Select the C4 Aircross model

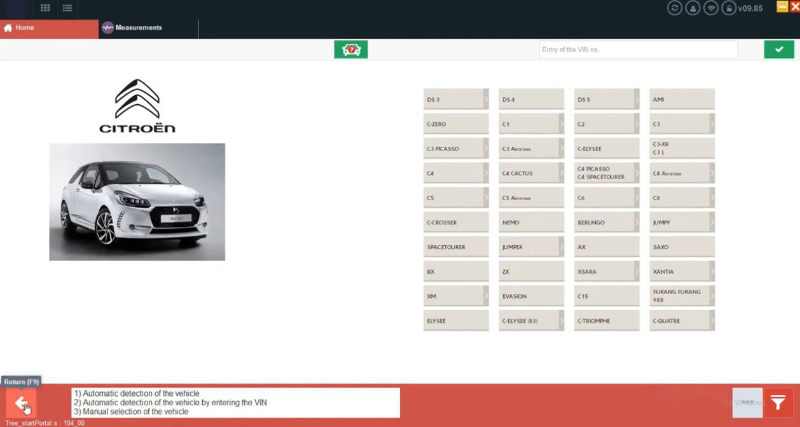tap(682, 173)
